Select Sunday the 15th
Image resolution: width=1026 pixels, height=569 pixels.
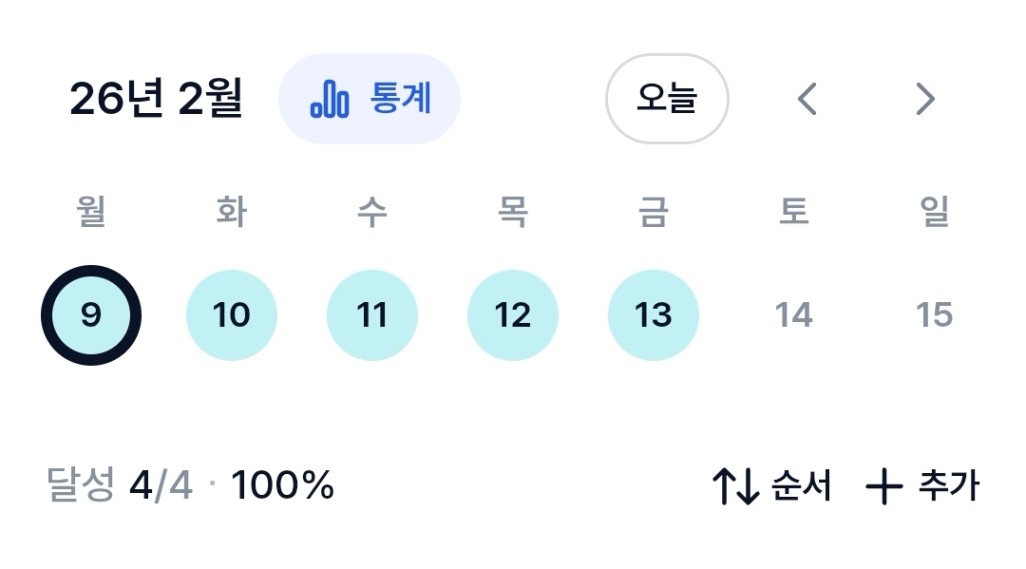tap(934, 315)
